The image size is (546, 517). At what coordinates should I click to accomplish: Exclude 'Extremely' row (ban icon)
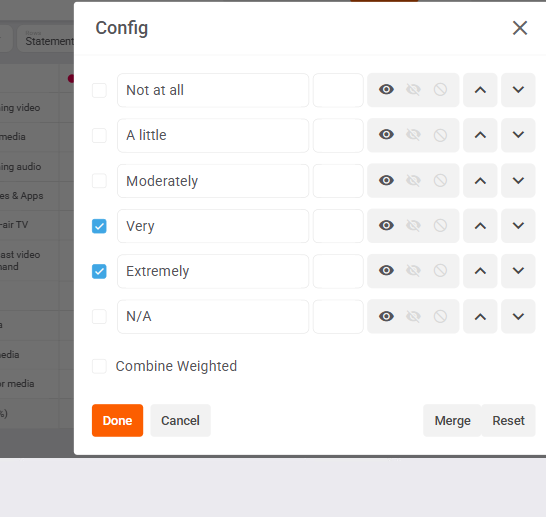pyautogui.click(x=440, y=271)
